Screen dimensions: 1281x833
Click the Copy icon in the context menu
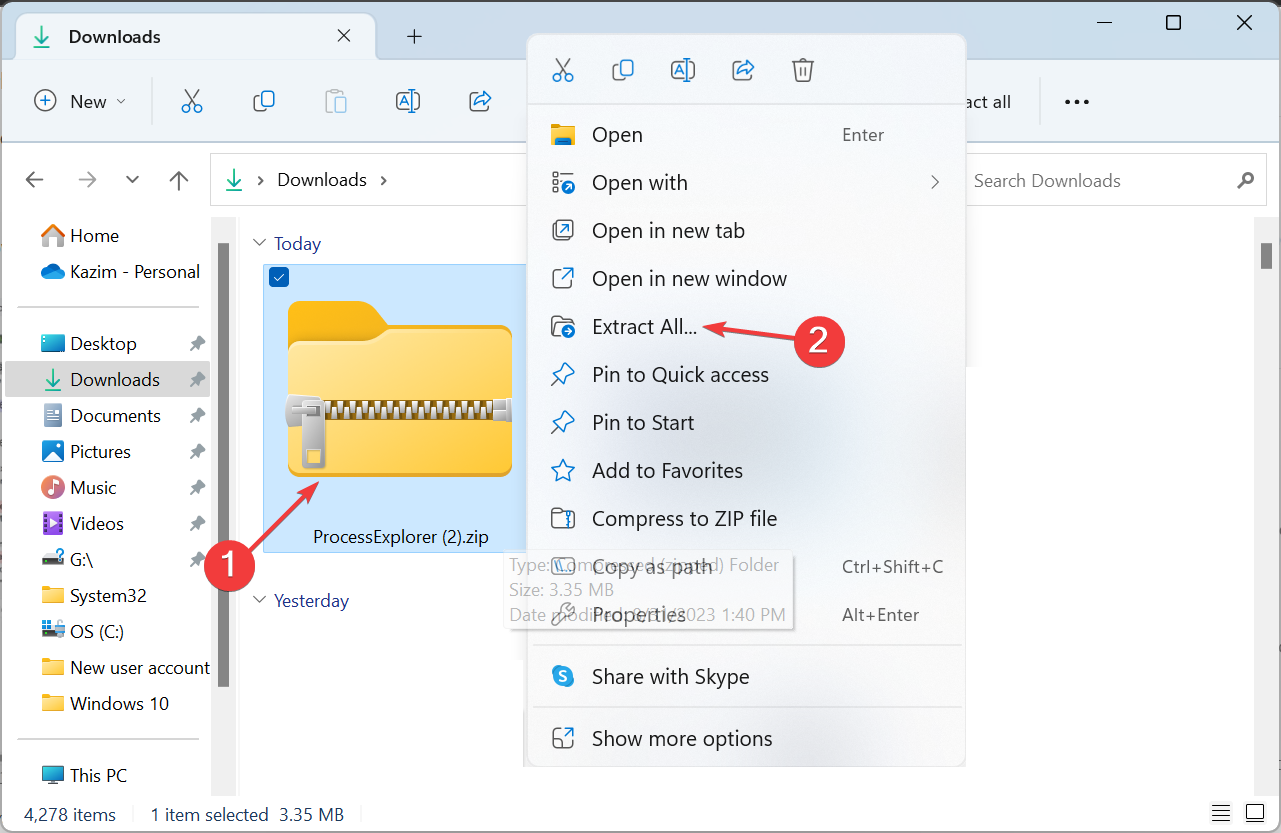(x=623, y=70)
